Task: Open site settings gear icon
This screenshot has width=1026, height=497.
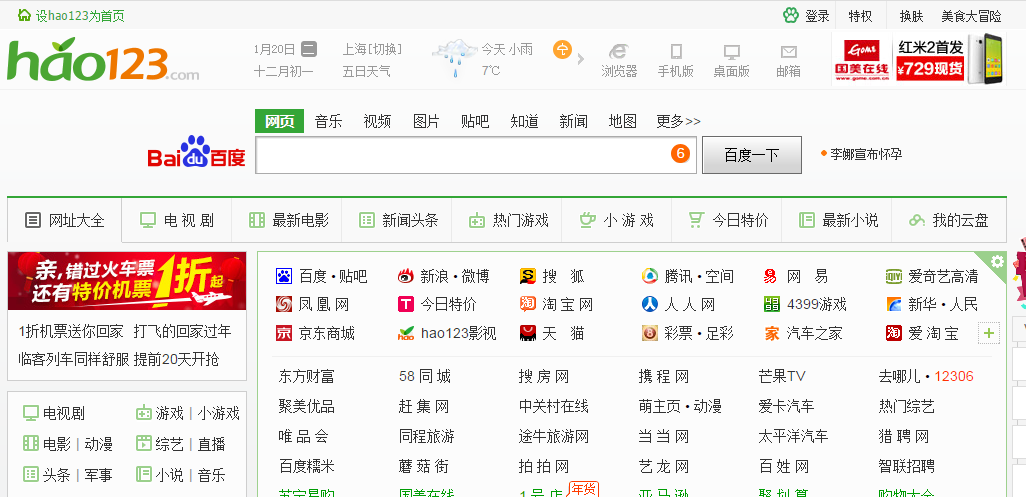Action: coord(996,261)
